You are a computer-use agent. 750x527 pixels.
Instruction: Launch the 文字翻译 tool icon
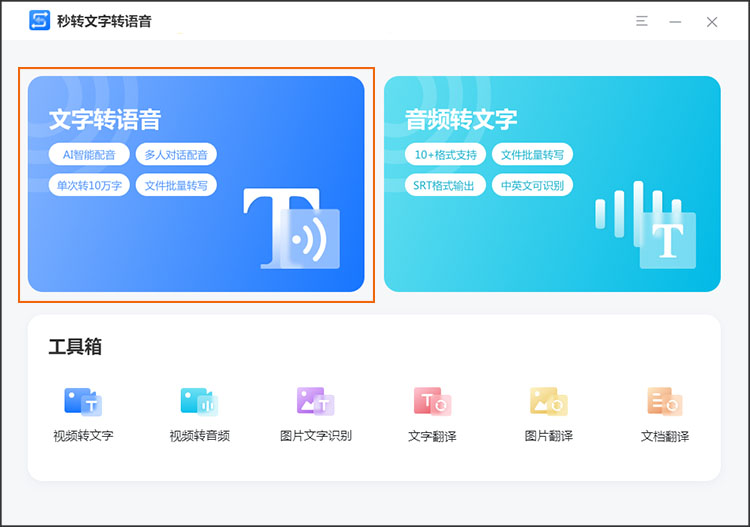[432, 402]
